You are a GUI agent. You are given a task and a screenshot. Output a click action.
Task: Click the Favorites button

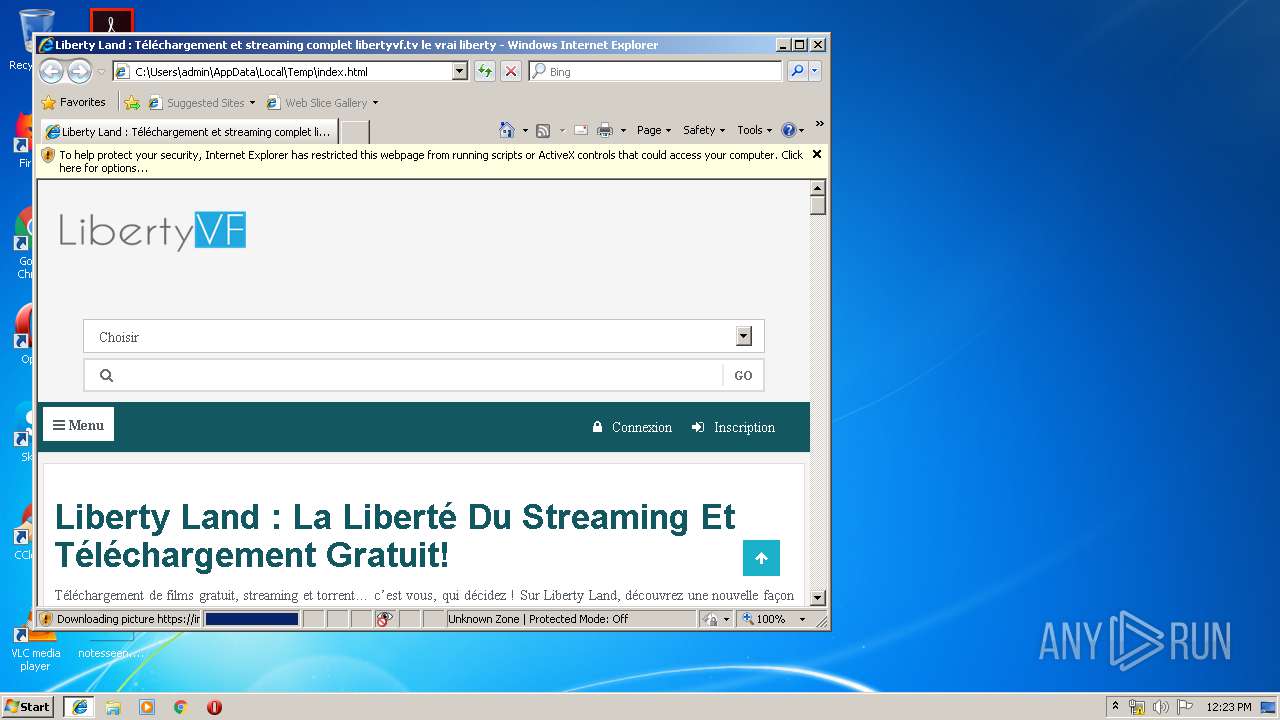click(x=73, y=102)
